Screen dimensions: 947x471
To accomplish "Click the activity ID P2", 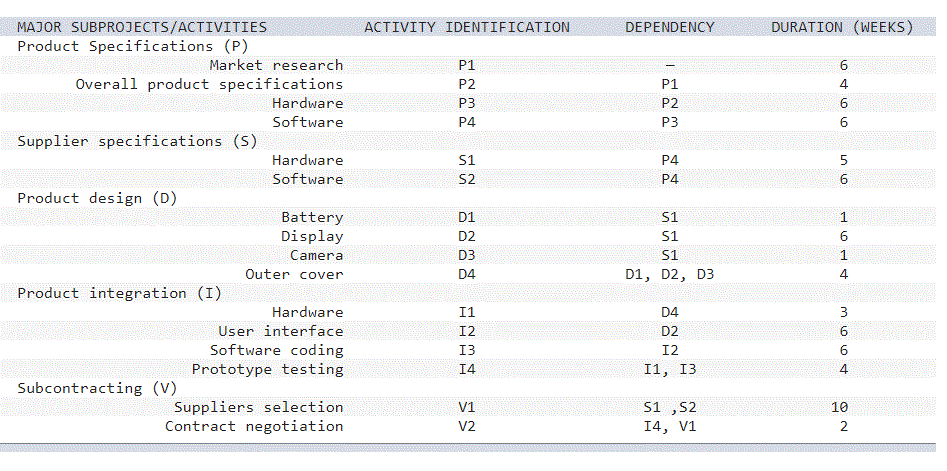I will [x=467, y=84].
